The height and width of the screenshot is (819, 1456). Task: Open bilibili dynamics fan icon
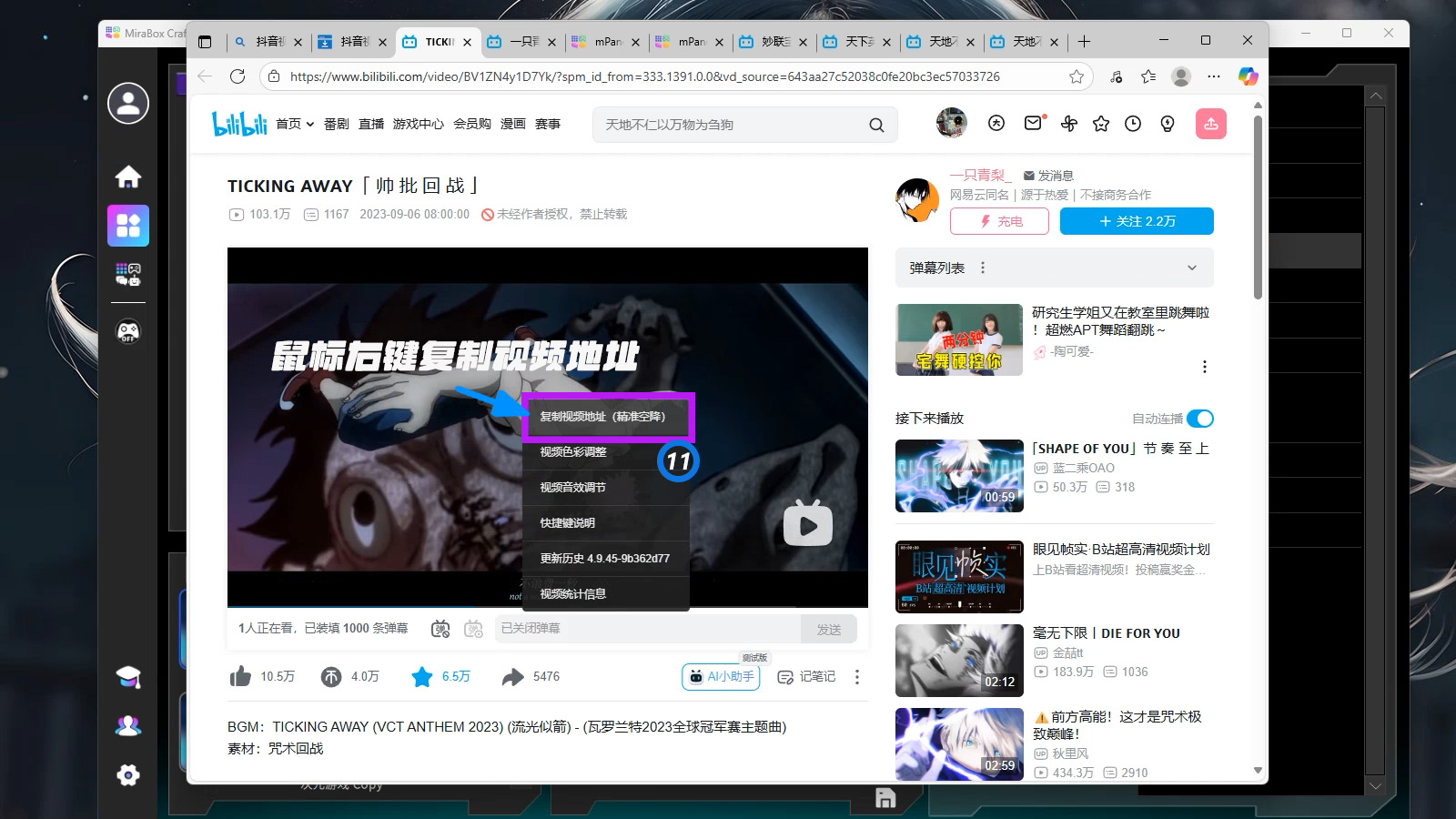pos(1068,124)
